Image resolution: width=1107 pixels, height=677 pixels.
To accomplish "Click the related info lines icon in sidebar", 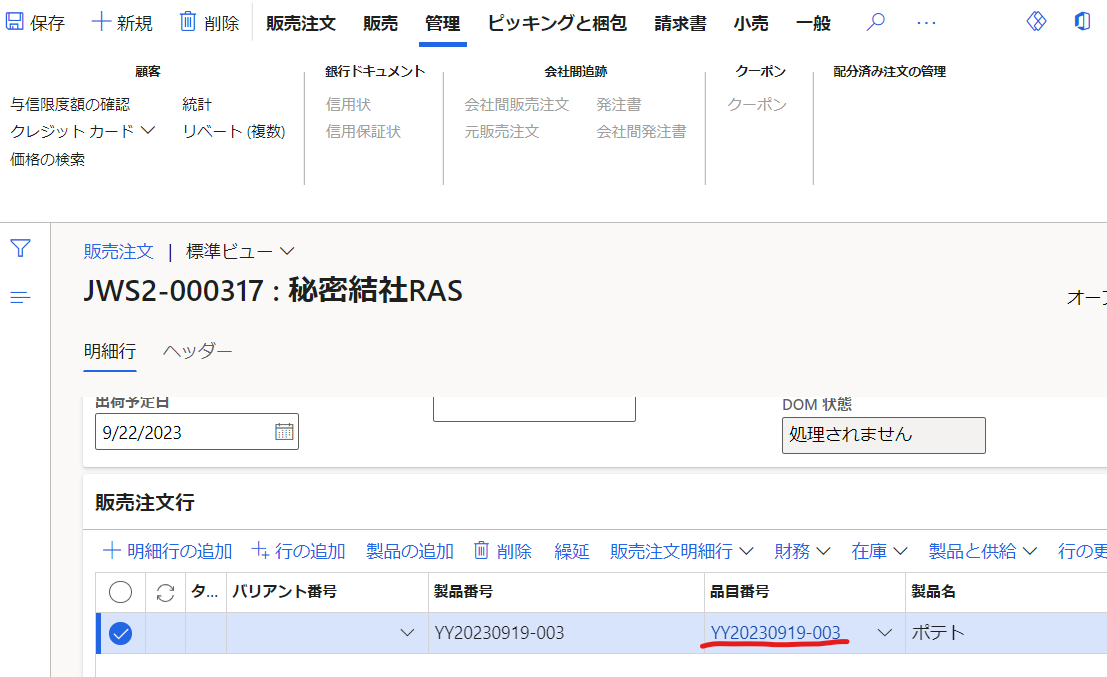I will [20, 297].
